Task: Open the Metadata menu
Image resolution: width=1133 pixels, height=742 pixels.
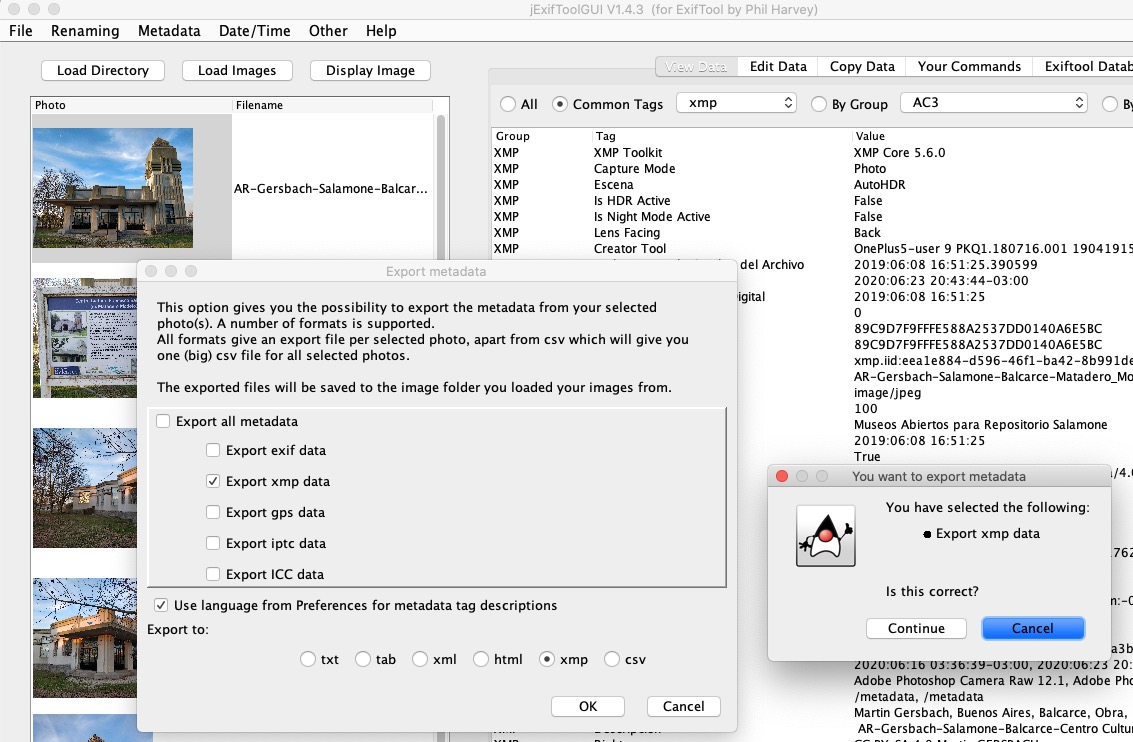Action: pos(168,31)
